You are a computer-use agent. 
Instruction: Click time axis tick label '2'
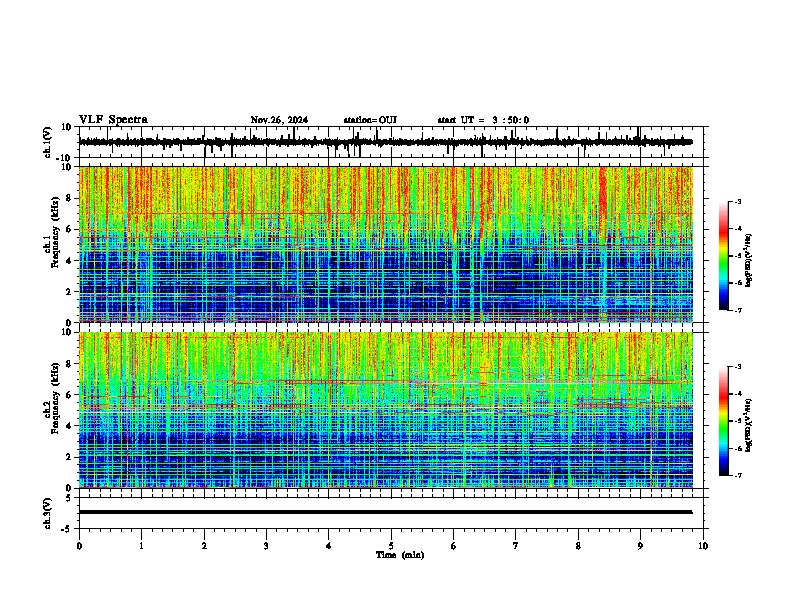(204, 546)
